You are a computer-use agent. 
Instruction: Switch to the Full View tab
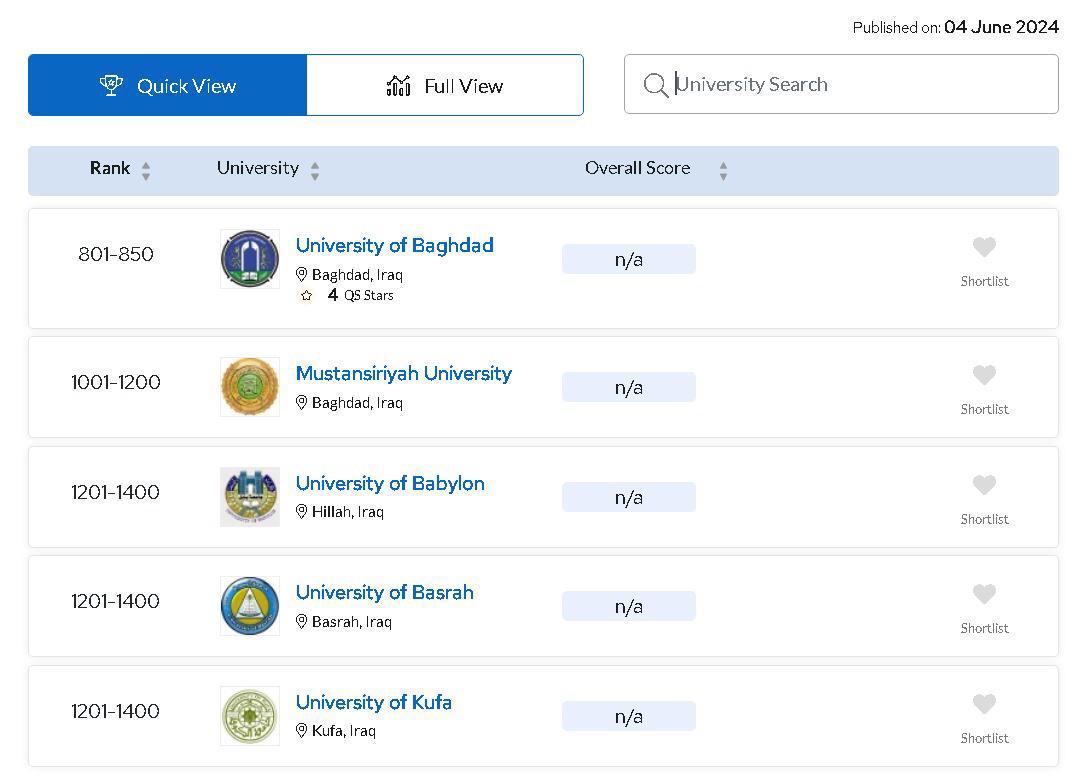click(x=445, y=86)
